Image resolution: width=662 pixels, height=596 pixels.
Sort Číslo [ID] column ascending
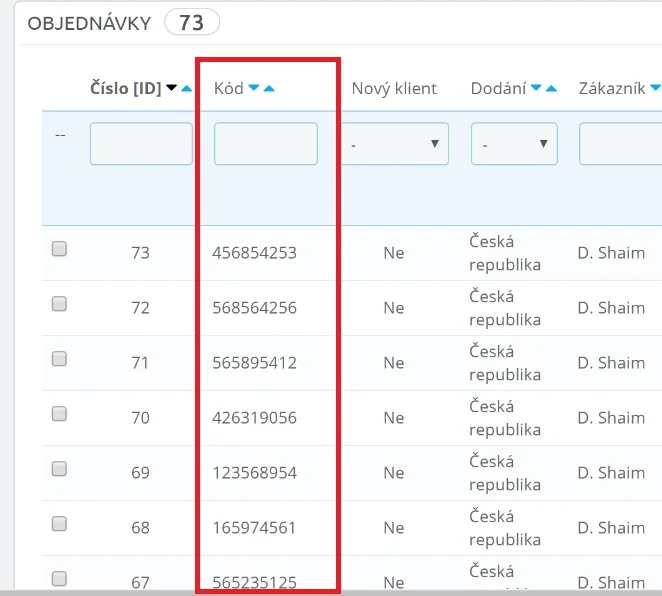point(186,89)
